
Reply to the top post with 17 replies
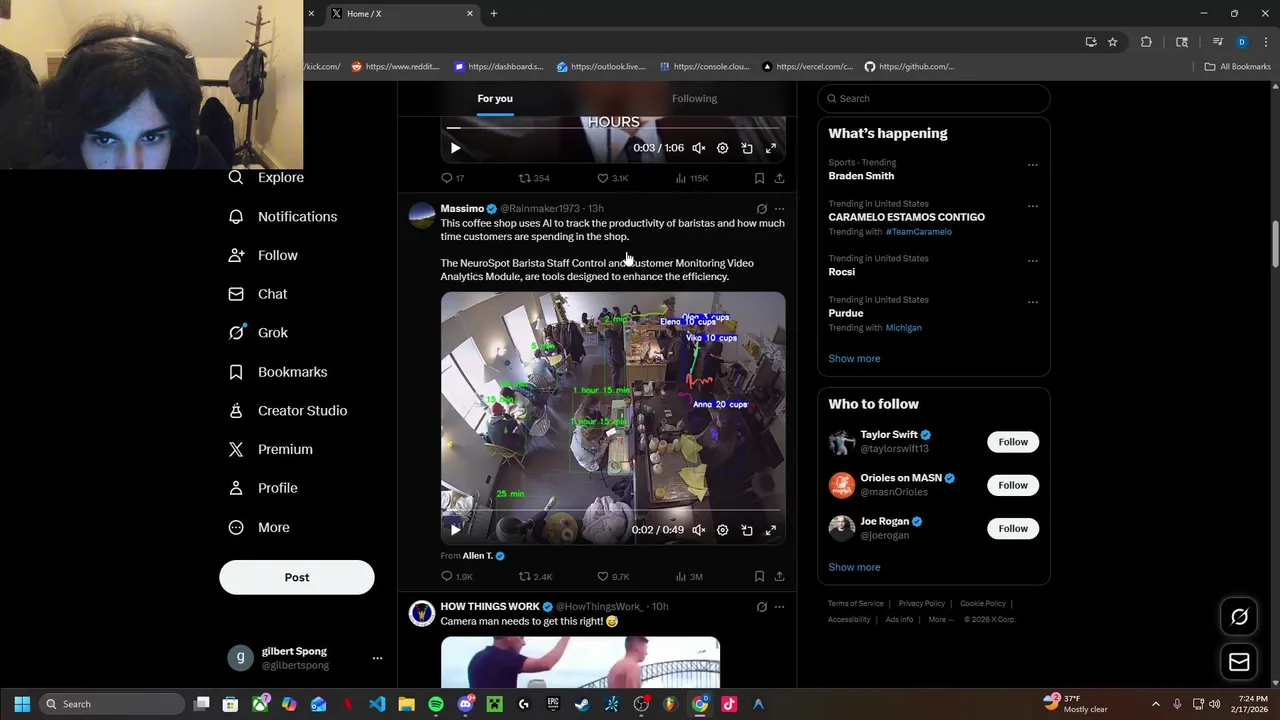[452, 178]
